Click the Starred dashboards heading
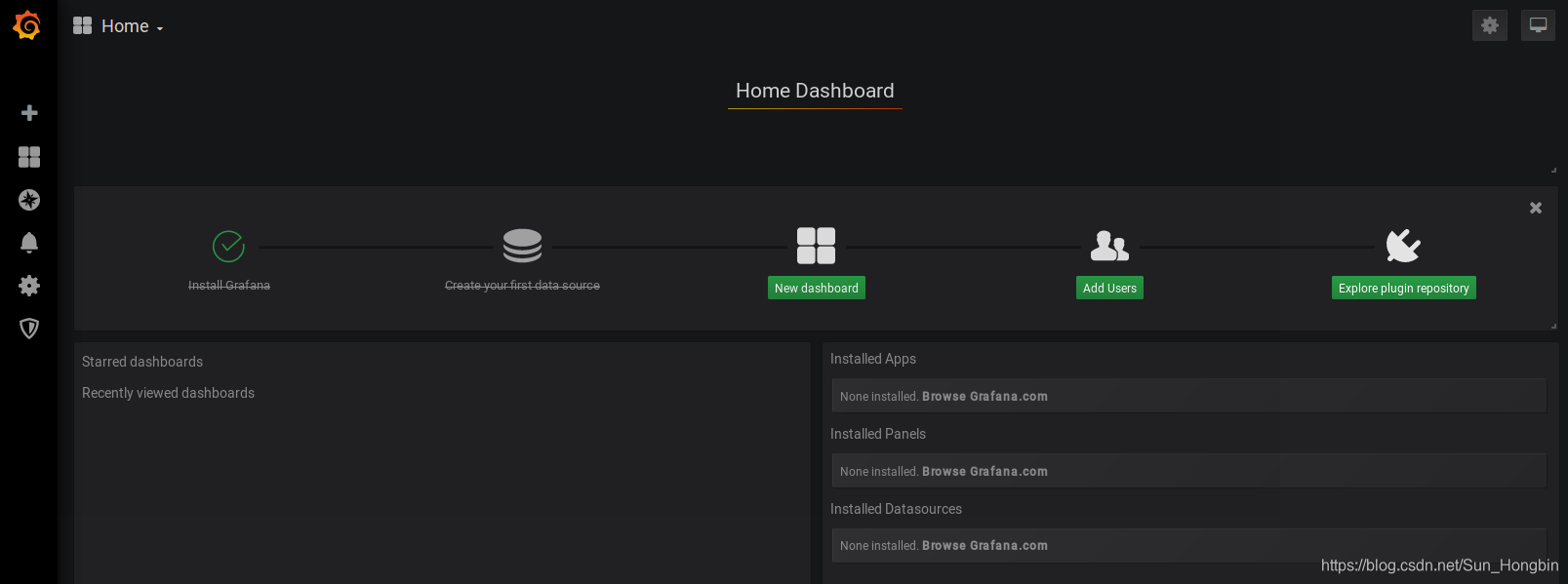The image size is (1568, 584). (x=142, y=362)
